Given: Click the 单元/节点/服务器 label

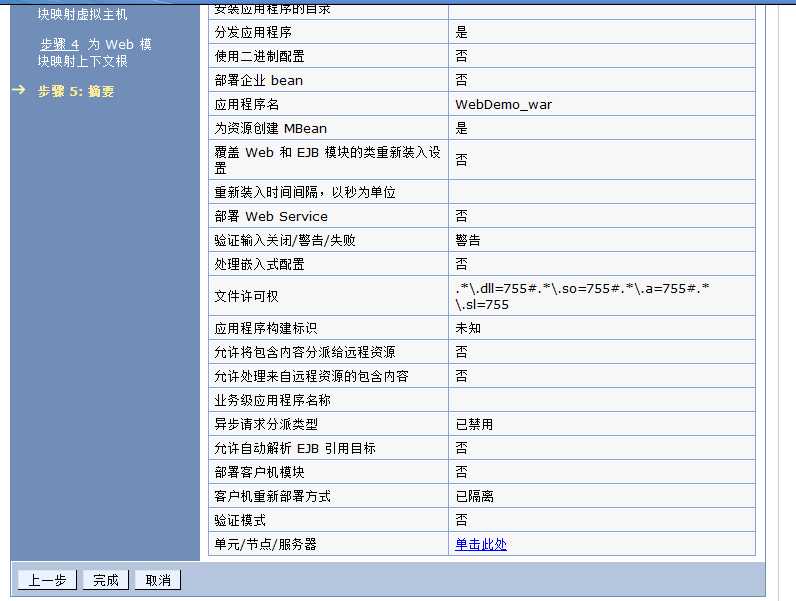Looking at the screenshot, I should click(x=265, y=544).
